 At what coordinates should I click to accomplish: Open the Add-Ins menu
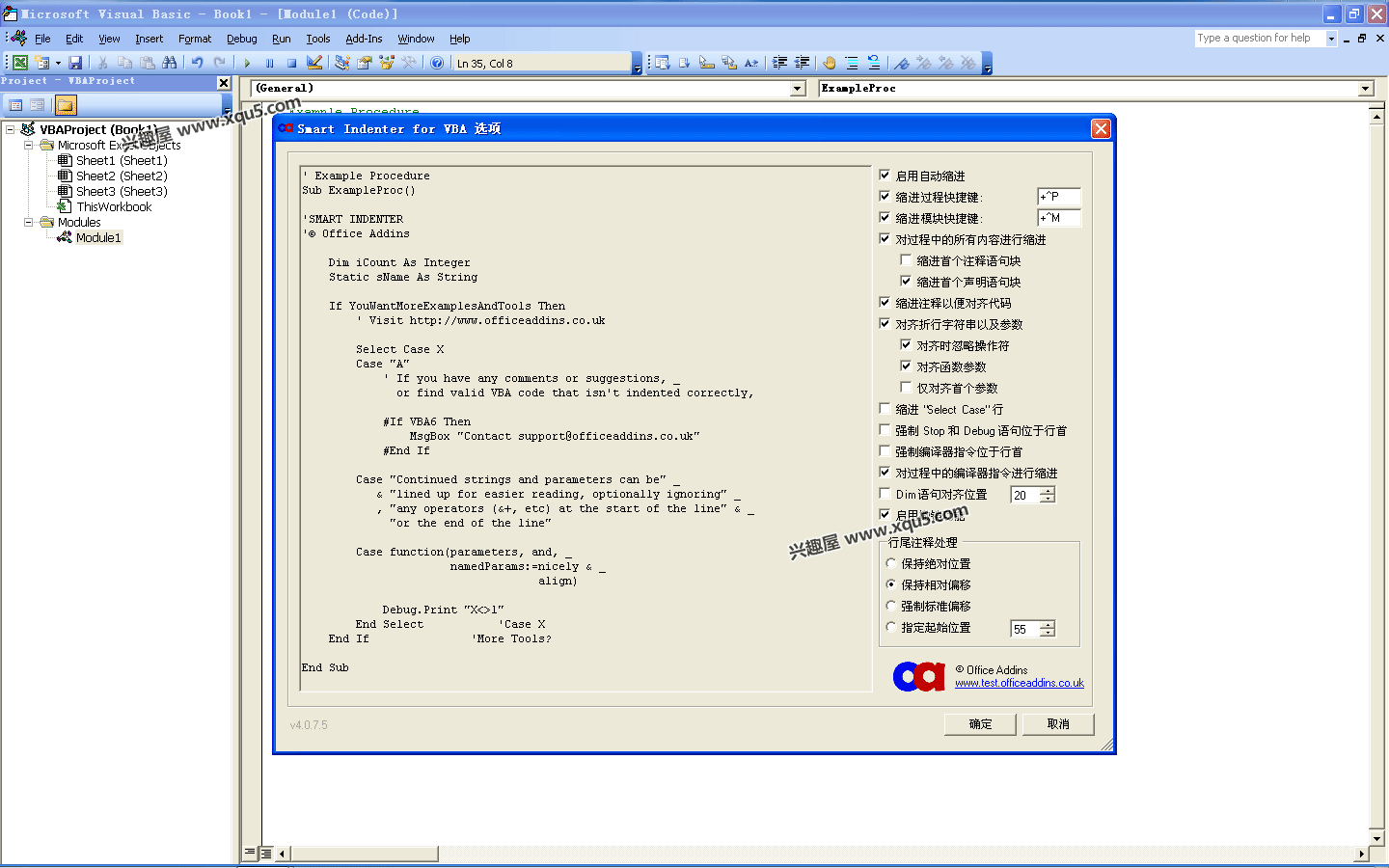pos(364,39)
